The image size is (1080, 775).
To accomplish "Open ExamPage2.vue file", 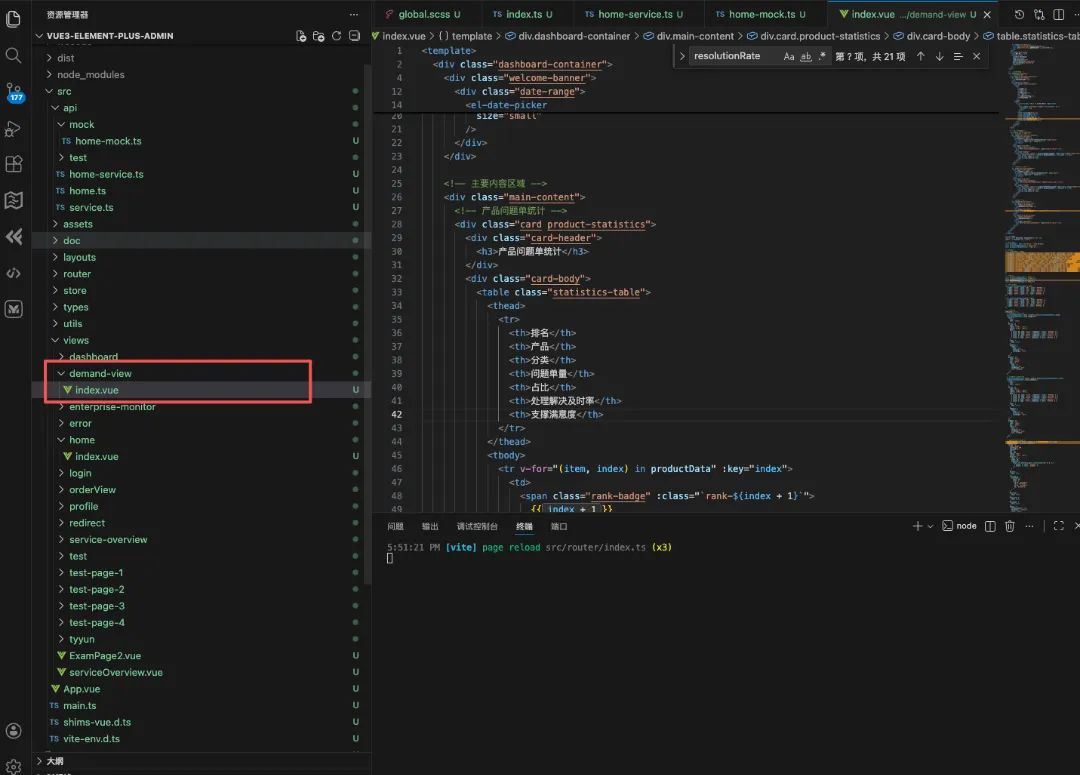I will click(x=105, y=655).
